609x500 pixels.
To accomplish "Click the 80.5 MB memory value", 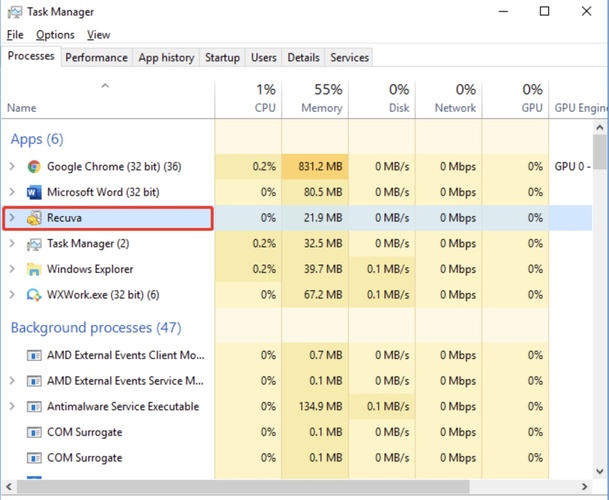I will (x=323, y=192).
